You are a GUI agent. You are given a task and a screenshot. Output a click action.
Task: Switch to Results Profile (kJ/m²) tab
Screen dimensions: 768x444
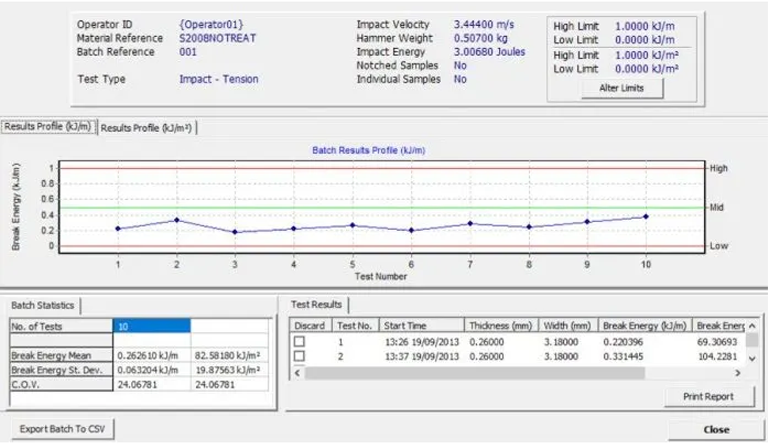click(147, 128)
